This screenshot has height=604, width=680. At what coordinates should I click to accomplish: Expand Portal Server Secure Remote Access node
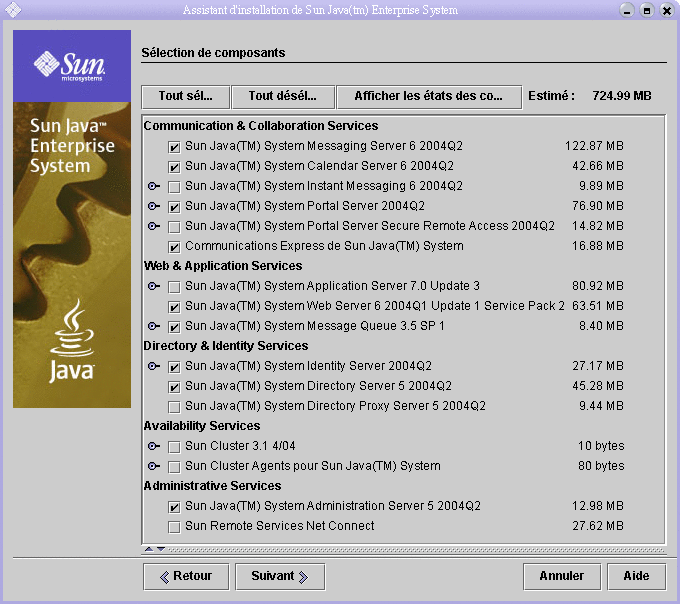(x=154, y=226)
